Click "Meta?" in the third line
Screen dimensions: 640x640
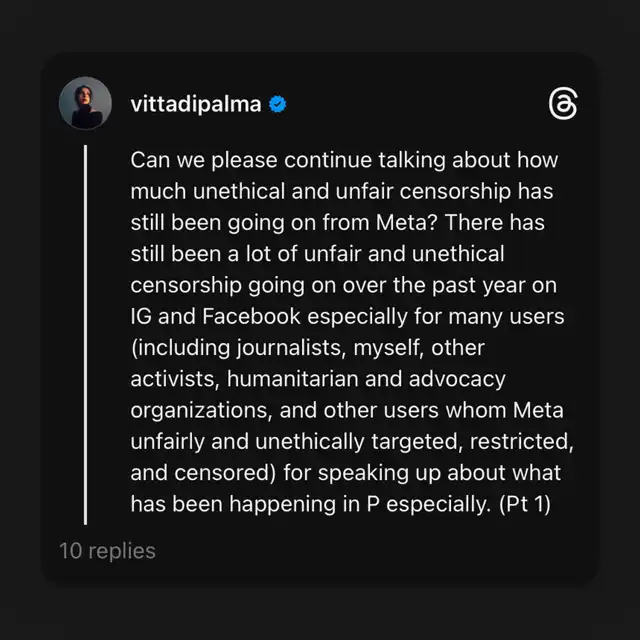point(407,223)
